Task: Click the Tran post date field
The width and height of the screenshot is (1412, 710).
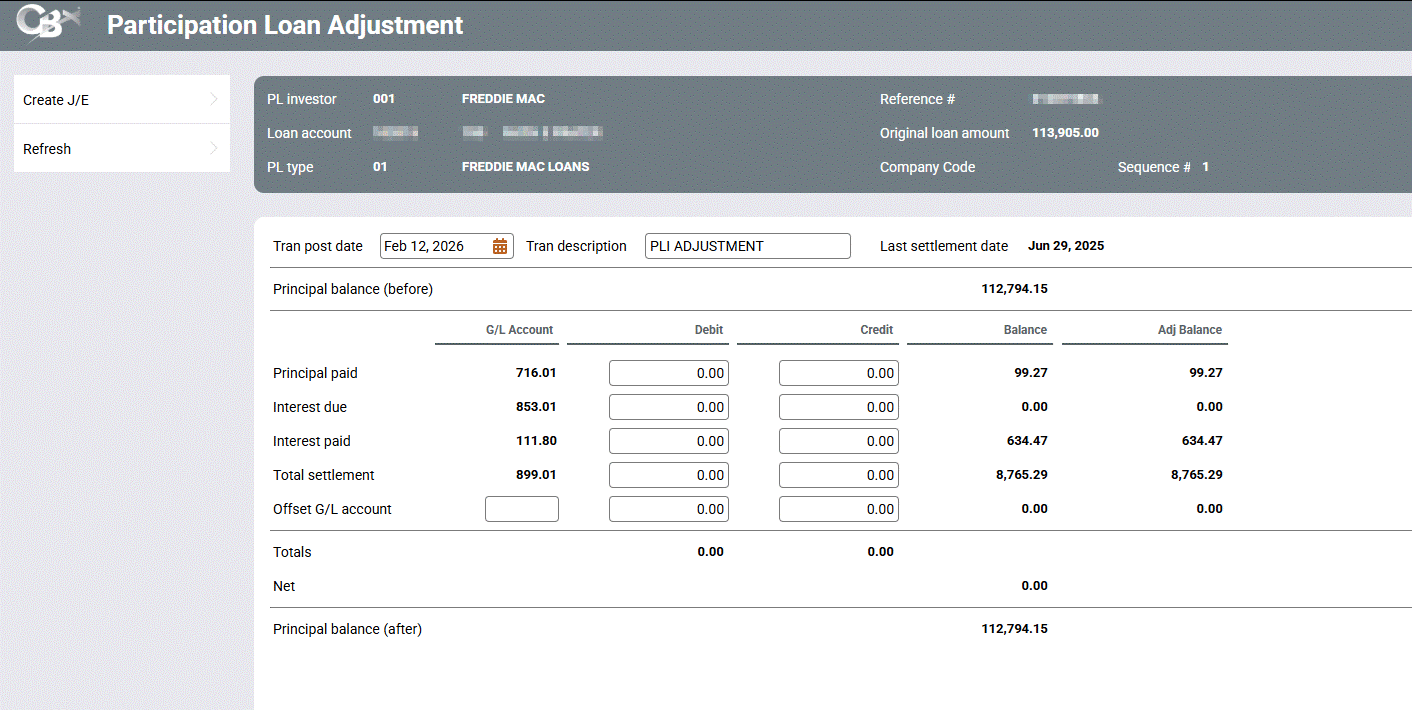Action: [x=434, y=246]
